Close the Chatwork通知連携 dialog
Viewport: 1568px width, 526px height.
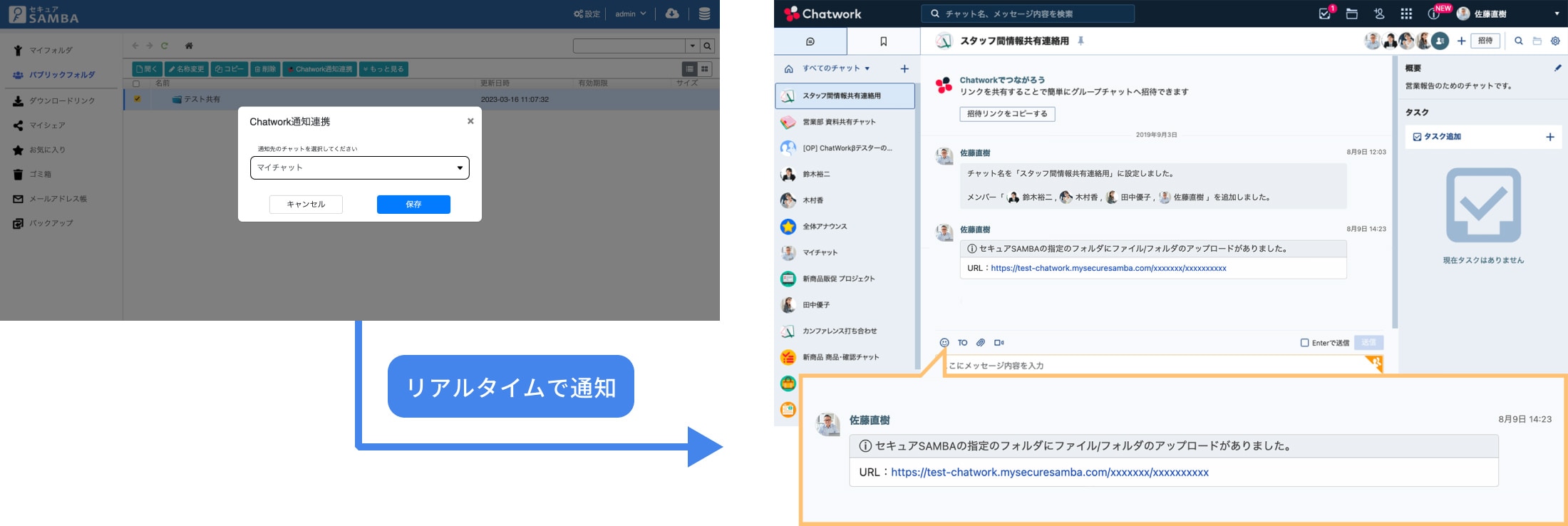tap(470, 121)
